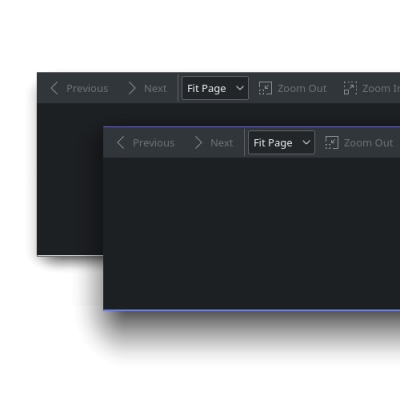Click the Next chevron icon in the back window

click(132, 88)
